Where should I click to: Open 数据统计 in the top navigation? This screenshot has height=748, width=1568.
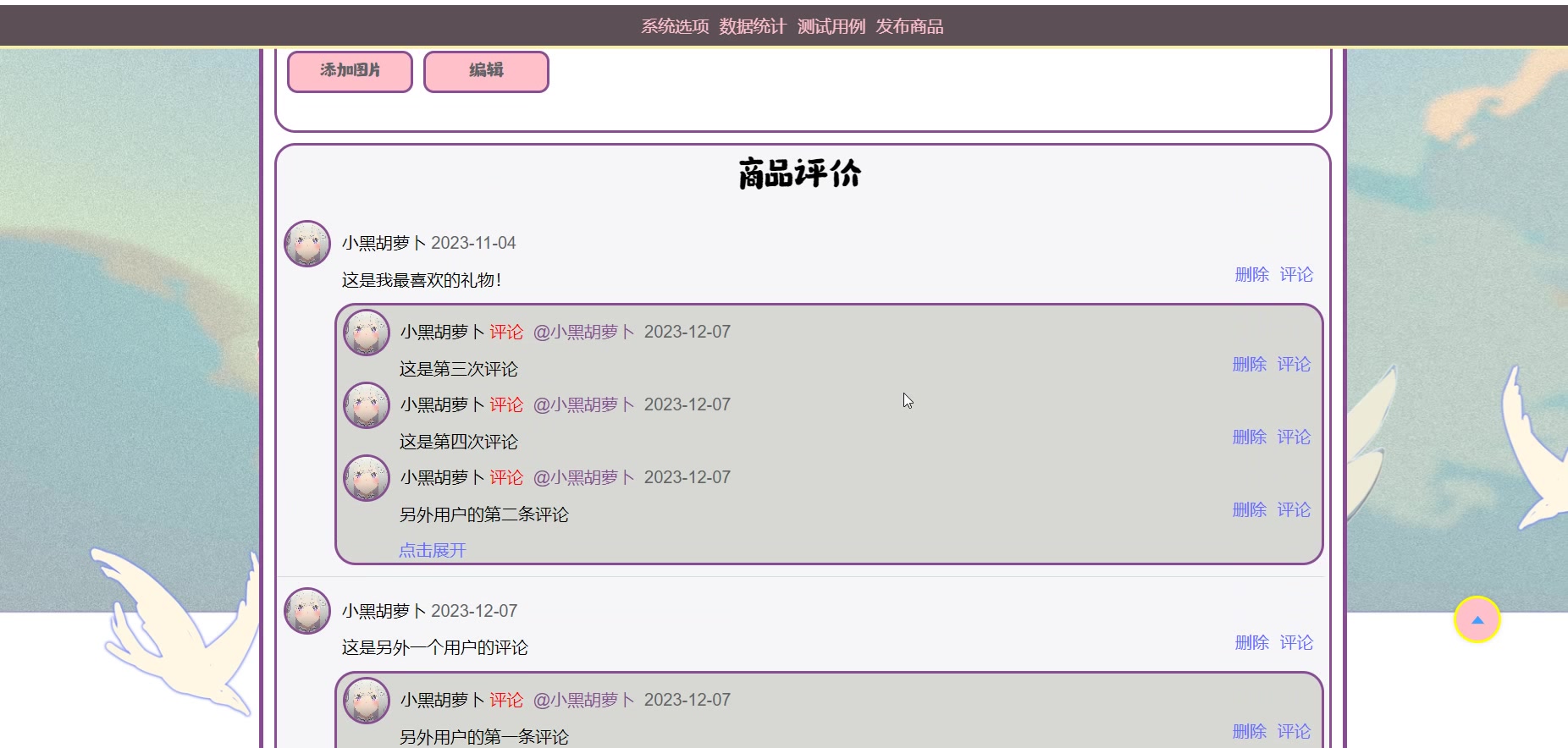(753, 26)
